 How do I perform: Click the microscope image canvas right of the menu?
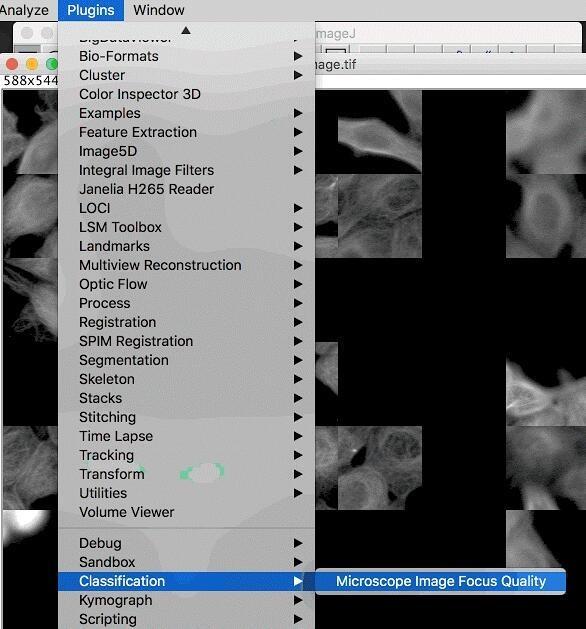450,321
